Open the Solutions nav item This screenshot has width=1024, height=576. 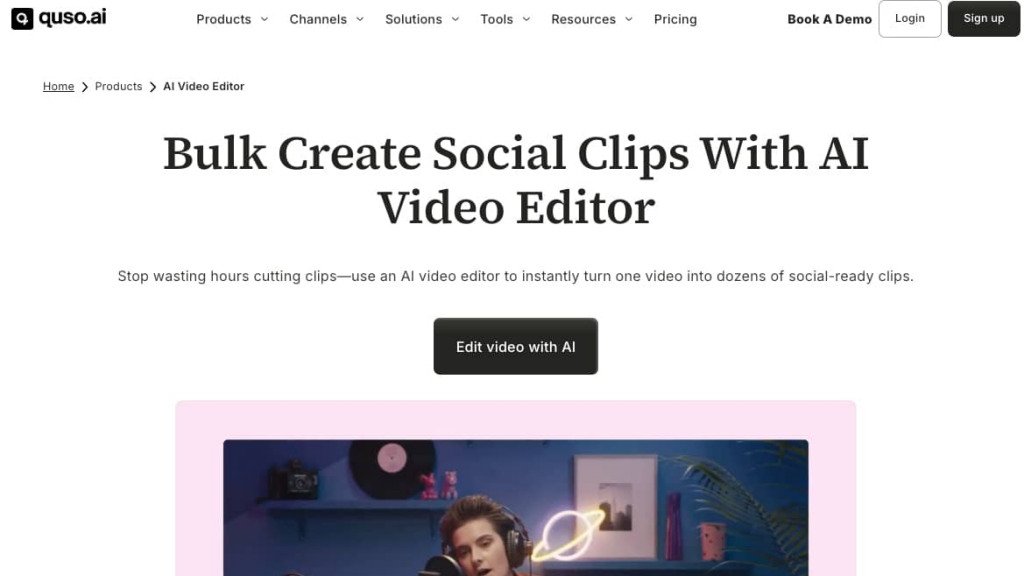pyautogui.click(x=413, y=20)
